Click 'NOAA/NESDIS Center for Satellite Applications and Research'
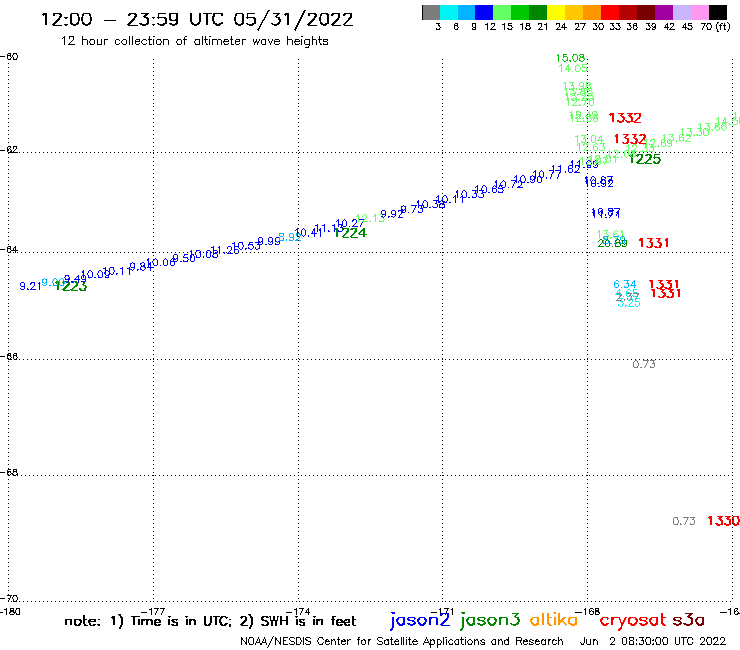Screen dimensions: 740x650 coord(402,641)
